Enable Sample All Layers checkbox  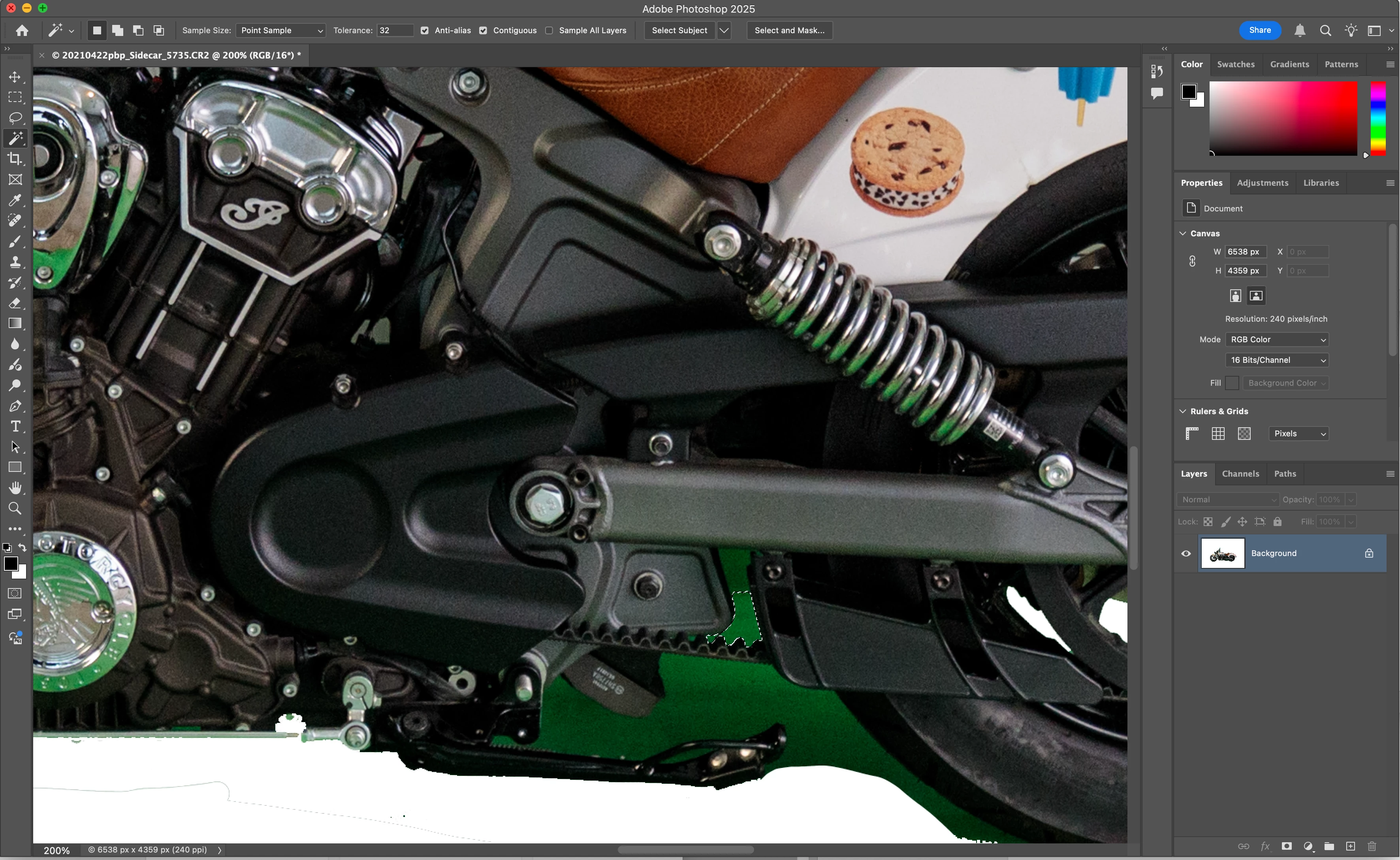tap(549, 31)
